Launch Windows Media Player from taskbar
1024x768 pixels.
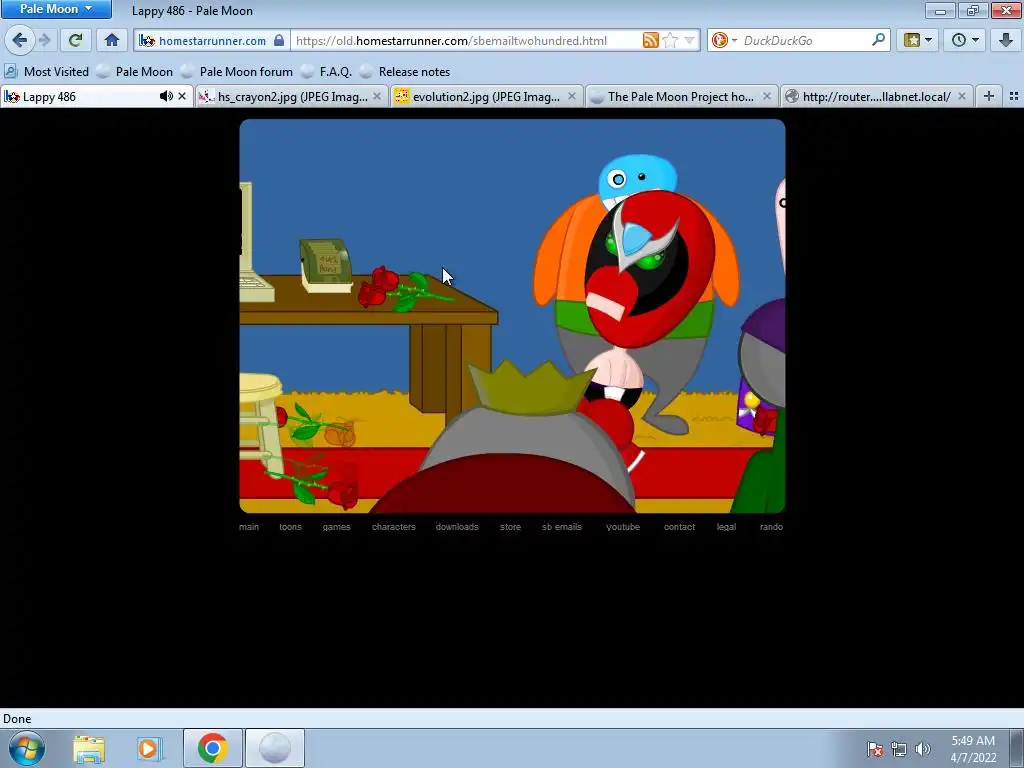pos(149,749)
